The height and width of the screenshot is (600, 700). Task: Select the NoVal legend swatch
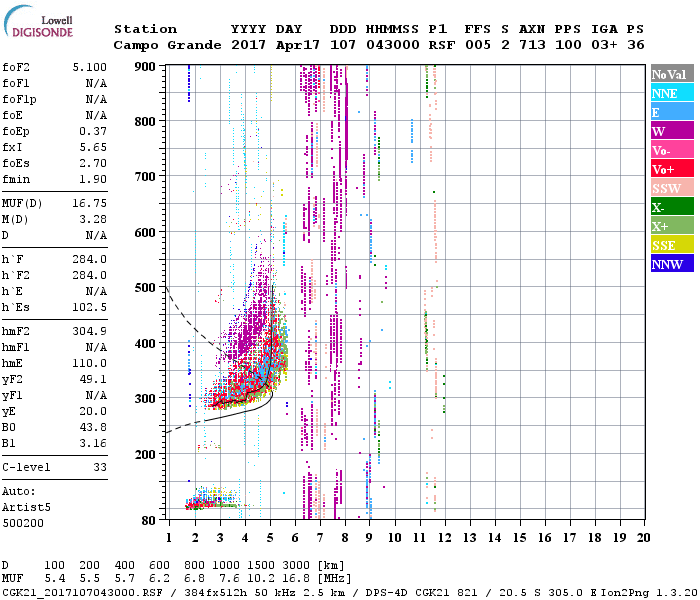[672, 74]
